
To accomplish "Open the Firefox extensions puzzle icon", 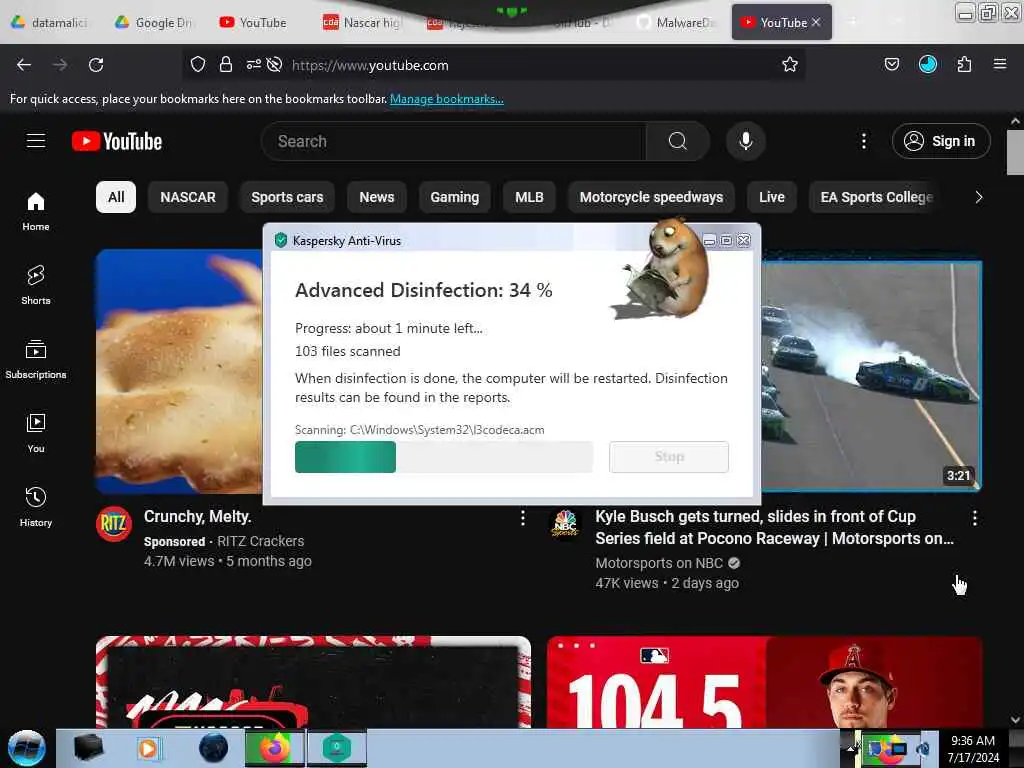I will (964, 64).
